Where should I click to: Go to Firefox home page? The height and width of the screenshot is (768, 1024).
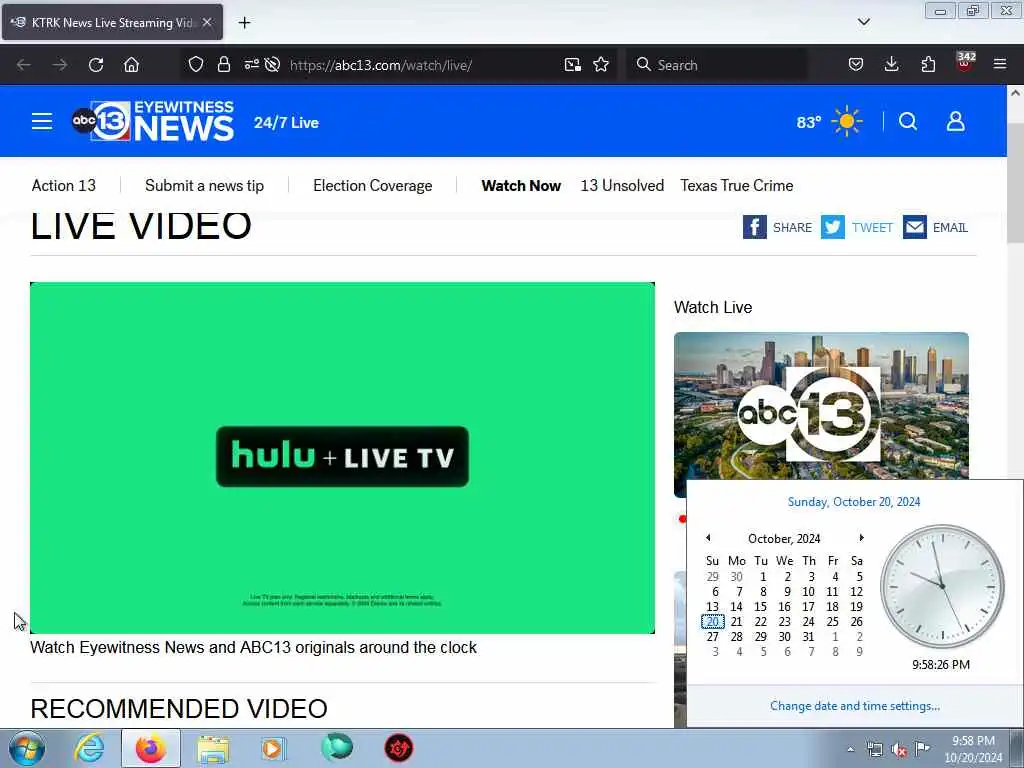coord(131,65)
